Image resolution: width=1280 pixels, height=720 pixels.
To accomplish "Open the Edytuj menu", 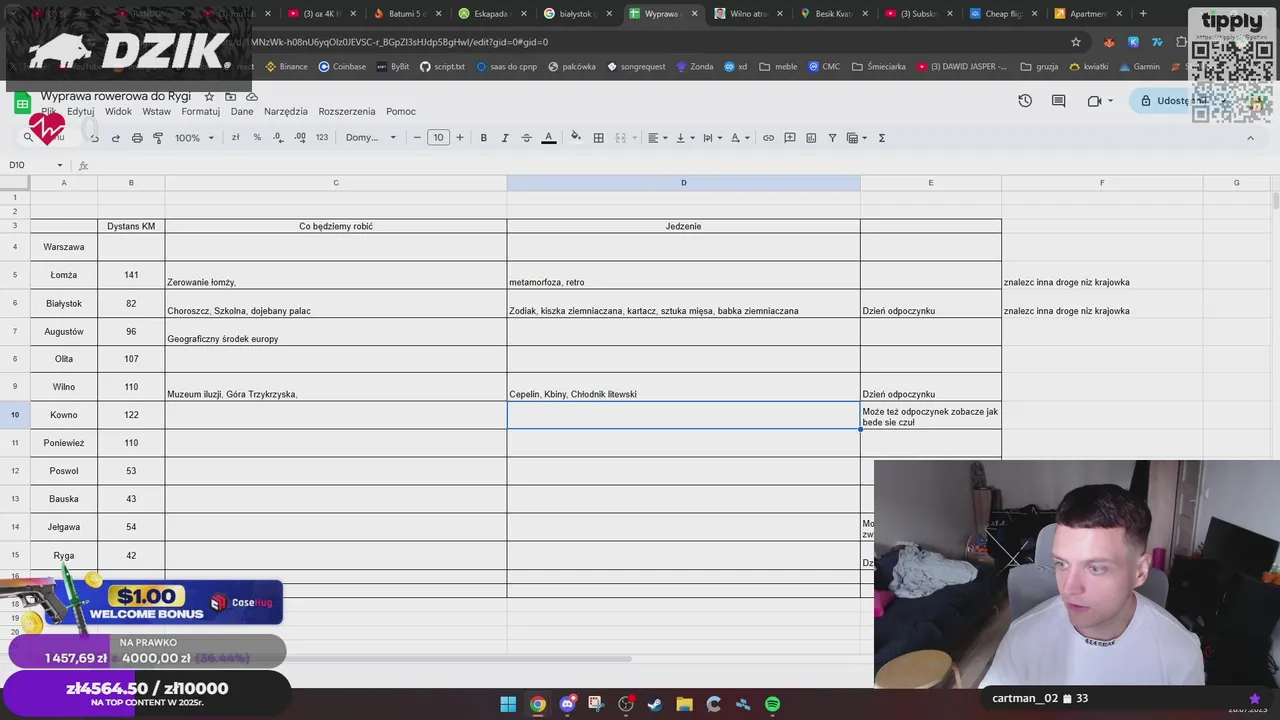I will tap(80, 111).
